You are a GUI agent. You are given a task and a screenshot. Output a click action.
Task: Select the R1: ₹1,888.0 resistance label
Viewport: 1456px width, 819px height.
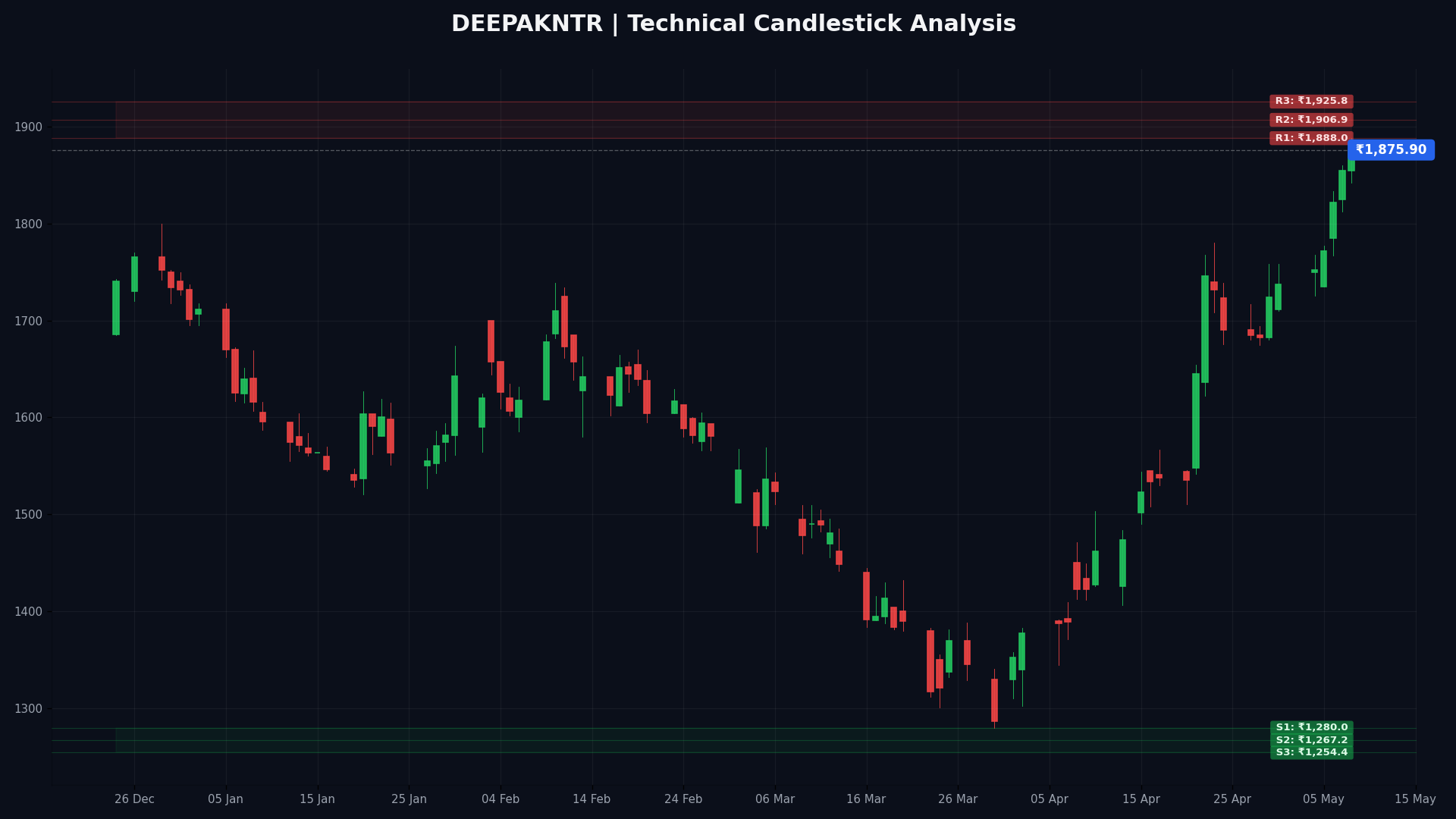pos(1311,138)
